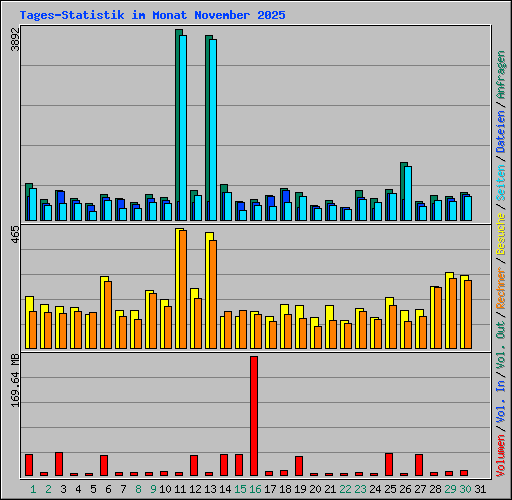The image size is (512, 500).
Task: Click the cyan requests bar for day 26
Action: click(408, 193)
